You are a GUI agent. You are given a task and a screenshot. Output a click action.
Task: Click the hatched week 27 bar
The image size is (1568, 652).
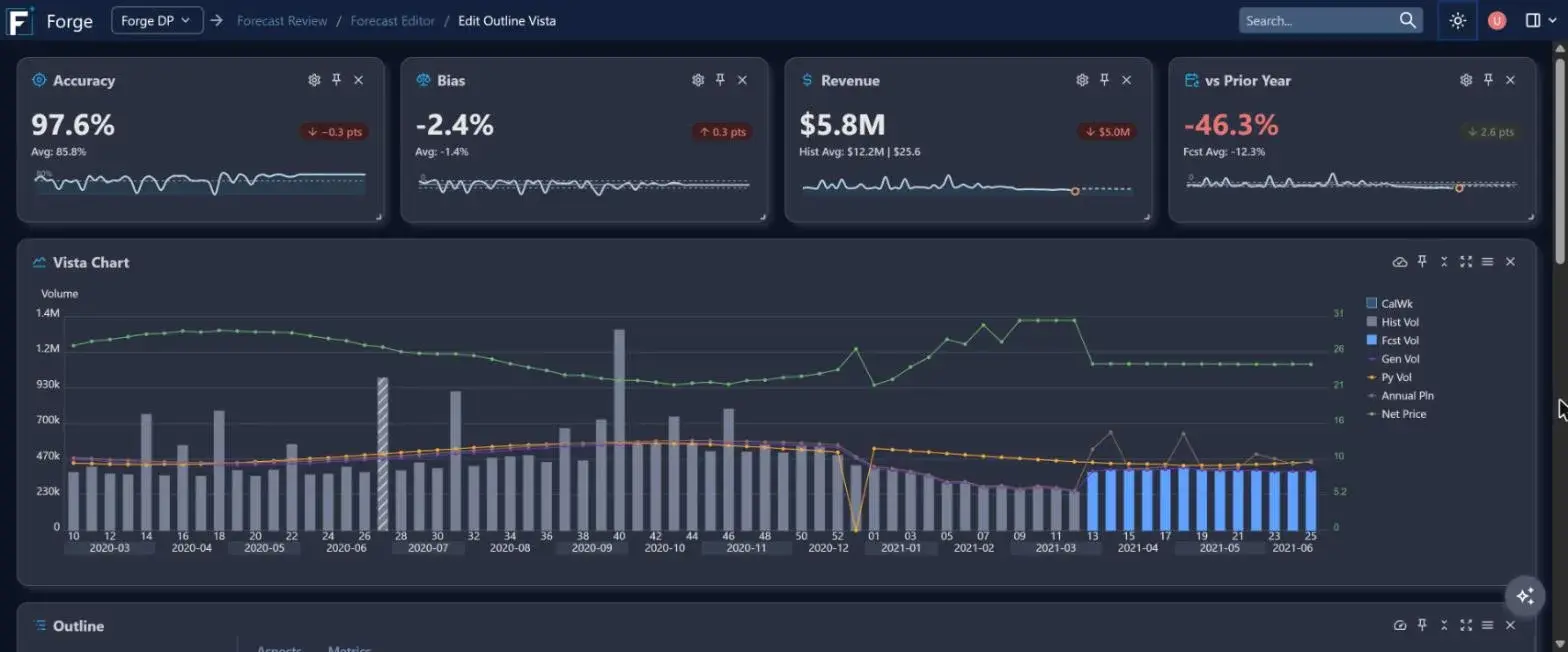[x=382, y=454]
